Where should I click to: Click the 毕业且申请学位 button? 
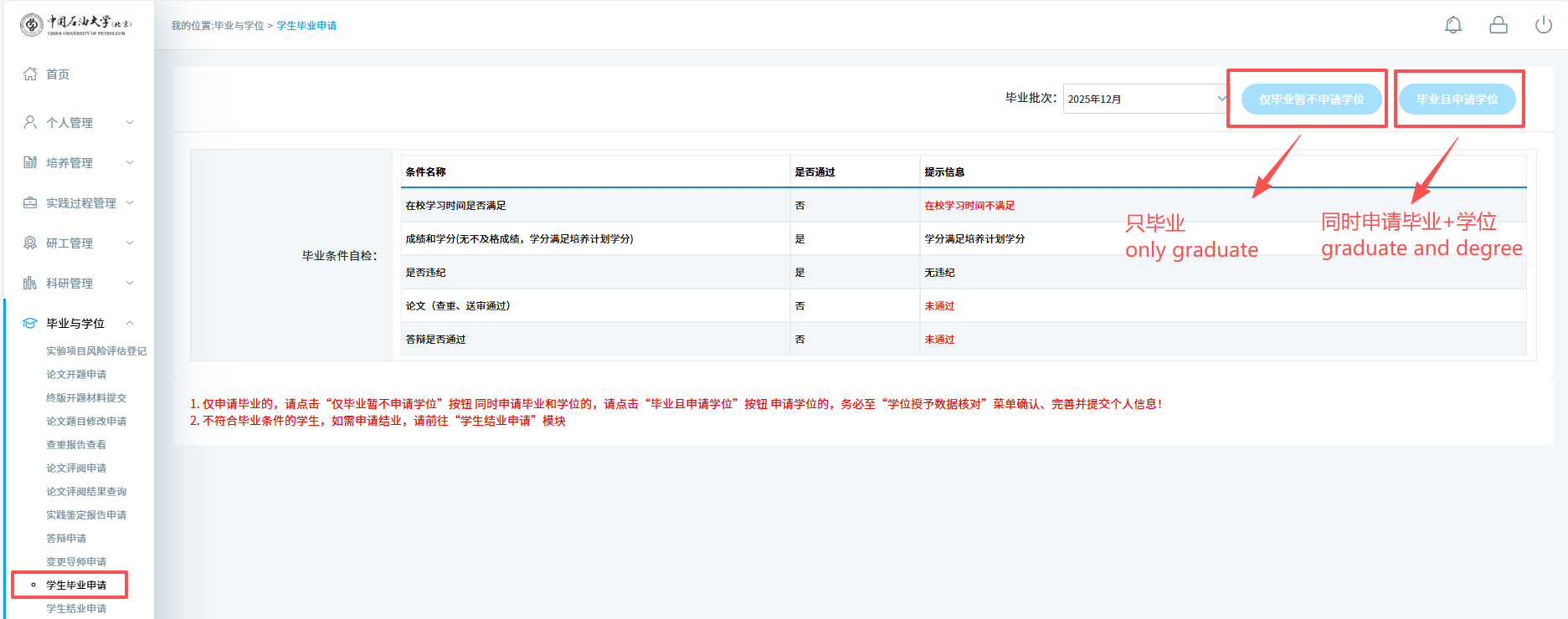coord(1457,99)
